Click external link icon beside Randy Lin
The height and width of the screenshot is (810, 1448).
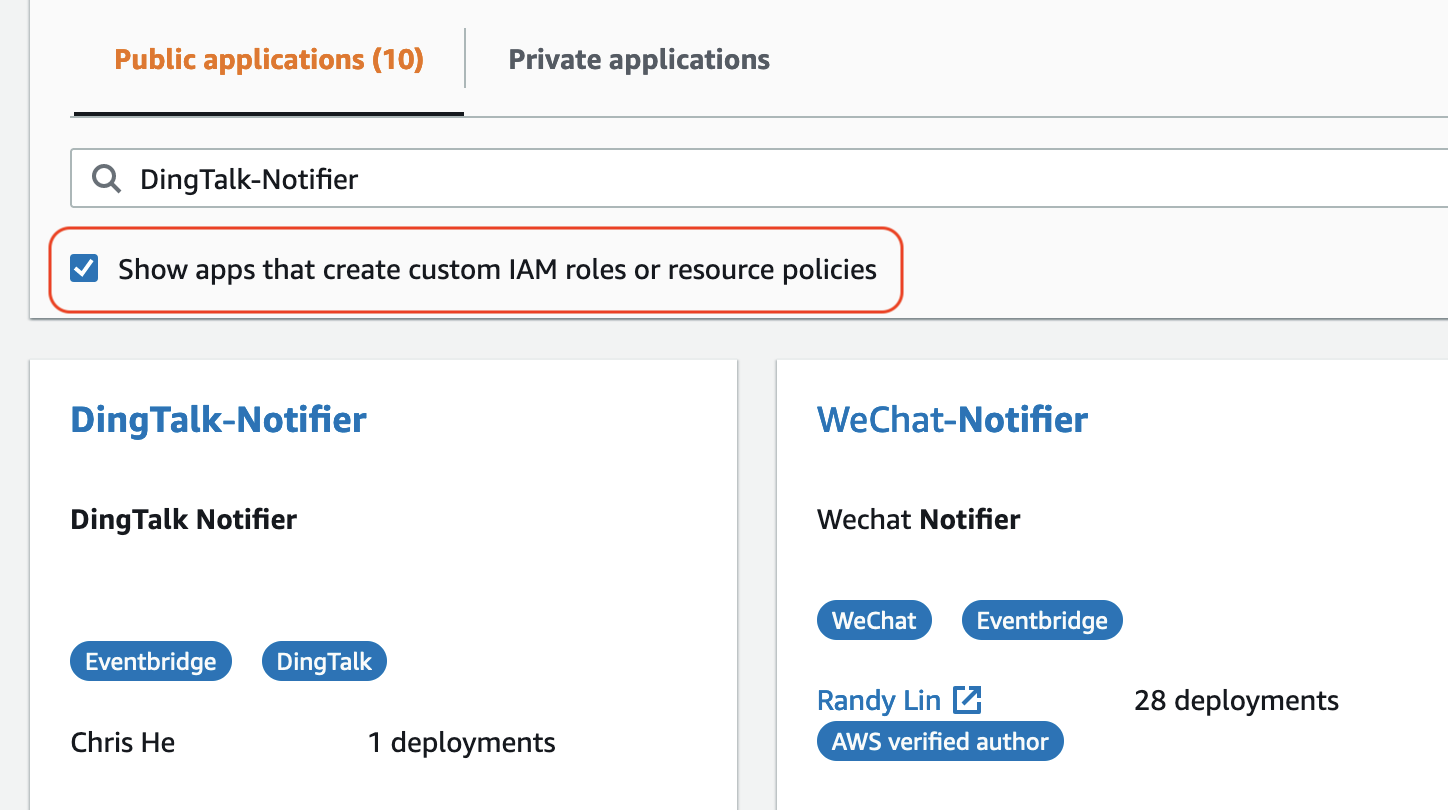point(967,700)
